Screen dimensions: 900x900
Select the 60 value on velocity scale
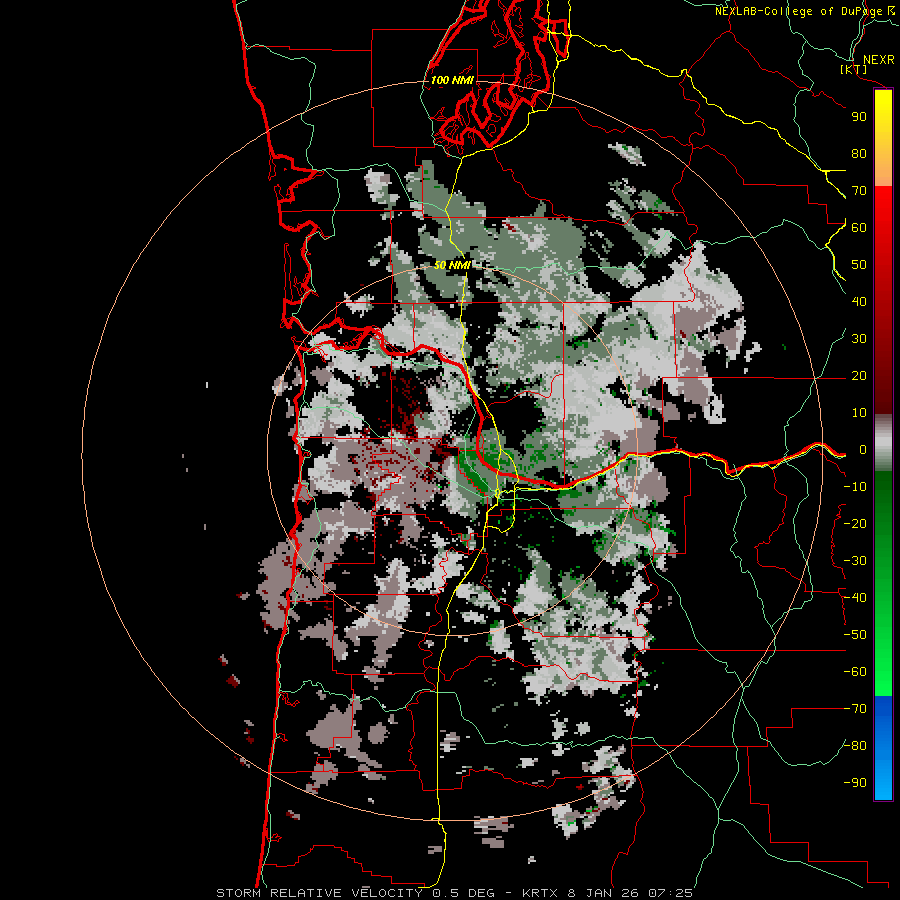coord(859,228)
